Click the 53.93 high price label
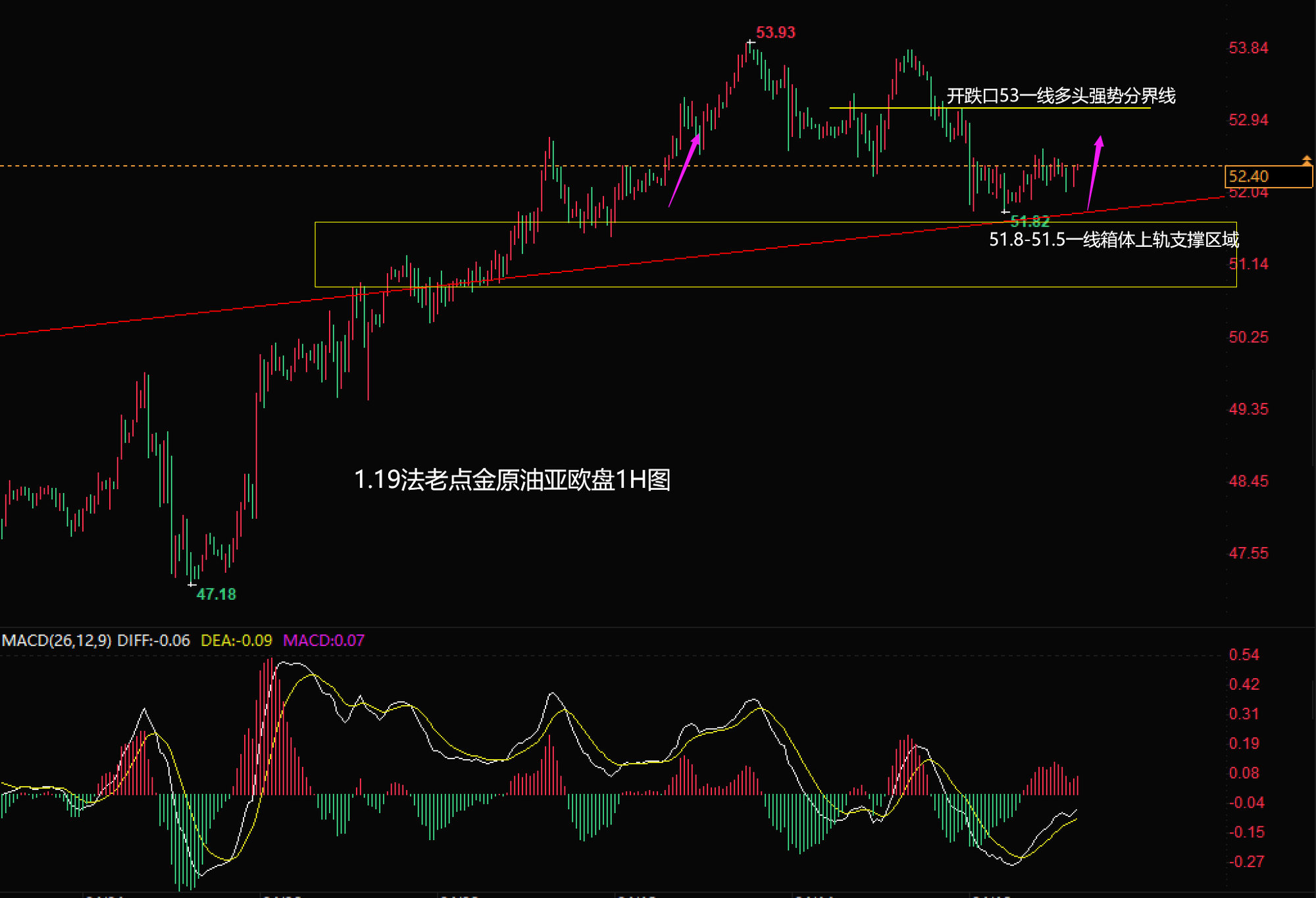This screenshot has height=898, width=1316. coord(775,32)
